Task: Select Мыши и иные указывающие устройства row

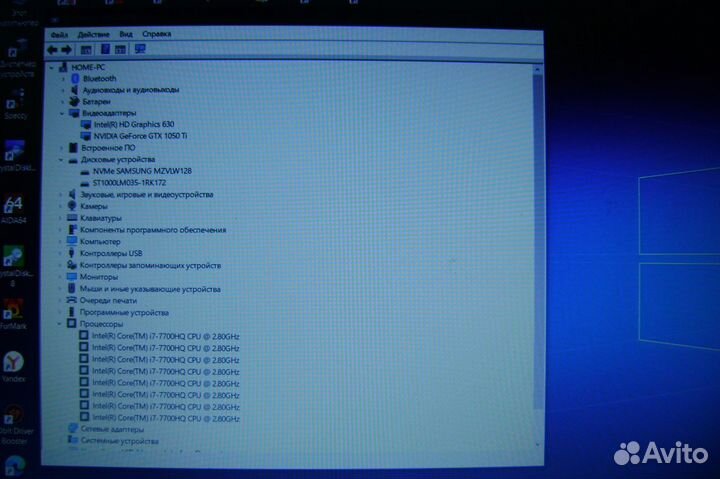Action: click(x=150, y=289)
